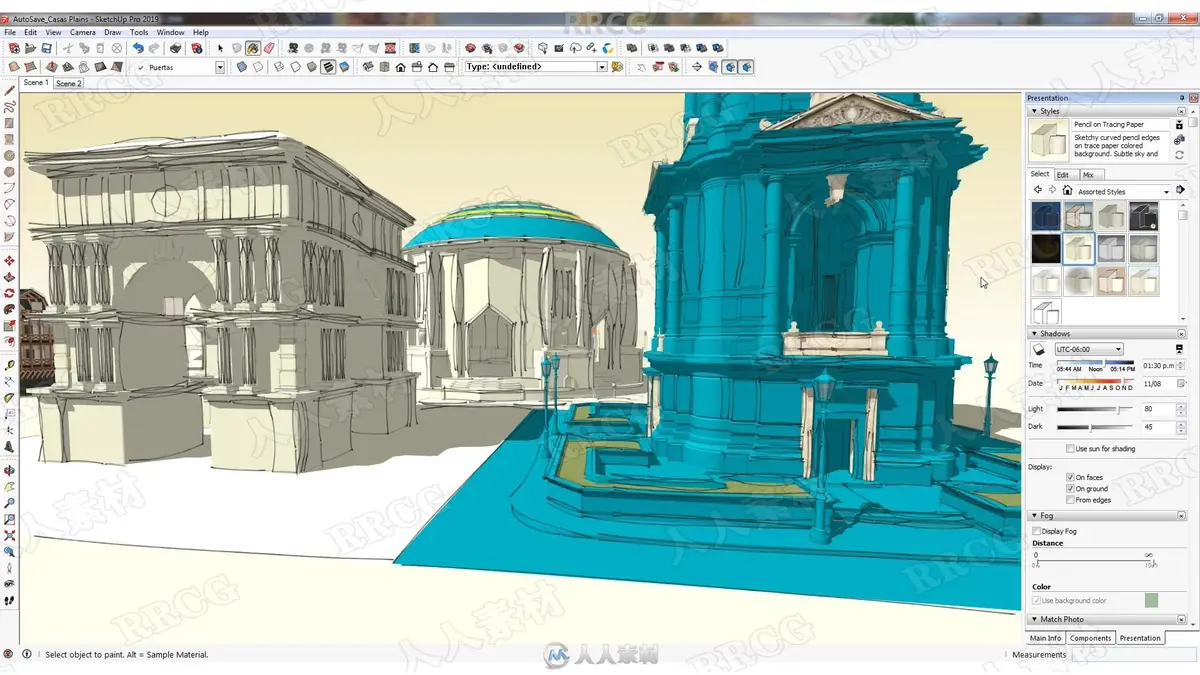
Task: Click Update style refresh icon in Styles
Action: (1180, 155)
